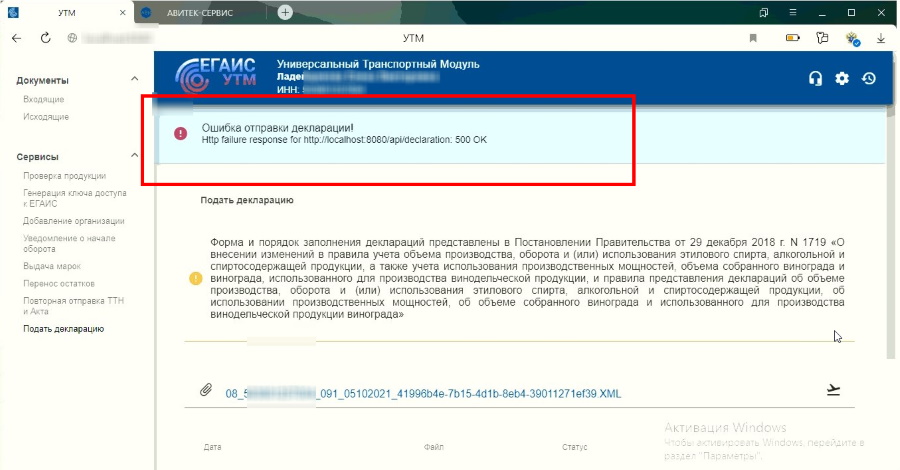Screen dimensions: 900x470
Task: Click the paperclip attach file icon
Action: (206, 390)
